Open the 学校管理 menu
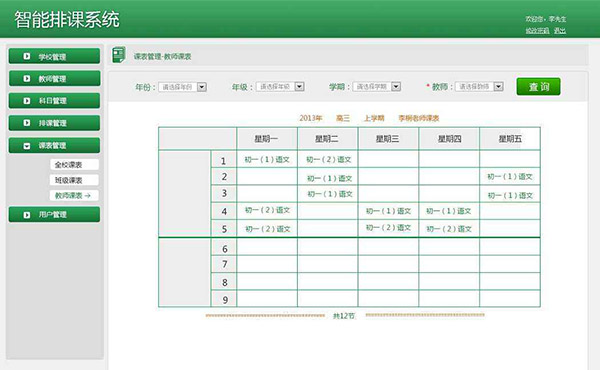Image resolution: width=600 pixels, height=370 pixels. point(54,56)
